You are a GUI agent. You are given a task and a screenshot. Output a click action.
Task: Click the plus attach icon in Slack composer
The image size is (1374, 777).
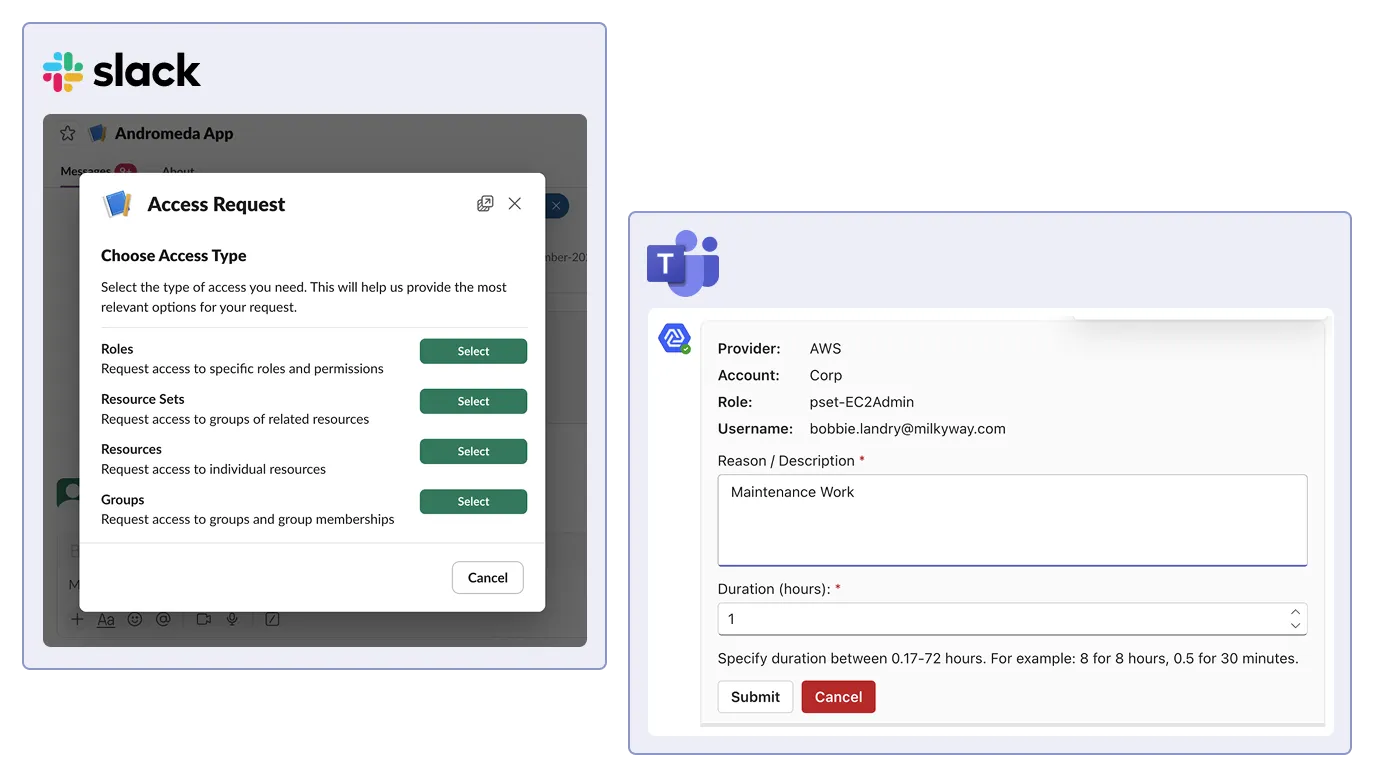coord(77,619)
